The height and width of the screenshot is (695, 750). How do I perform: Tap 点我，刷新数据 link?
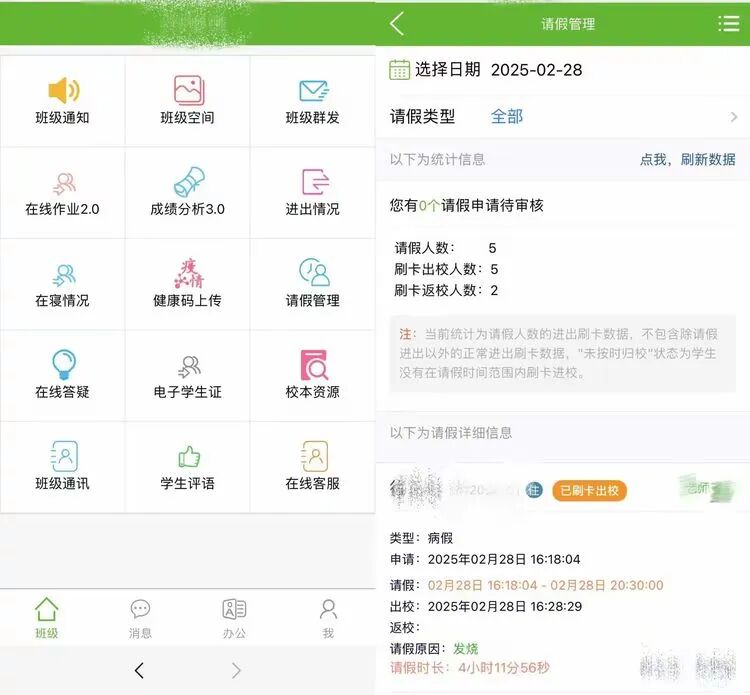(x=688, y=159)
